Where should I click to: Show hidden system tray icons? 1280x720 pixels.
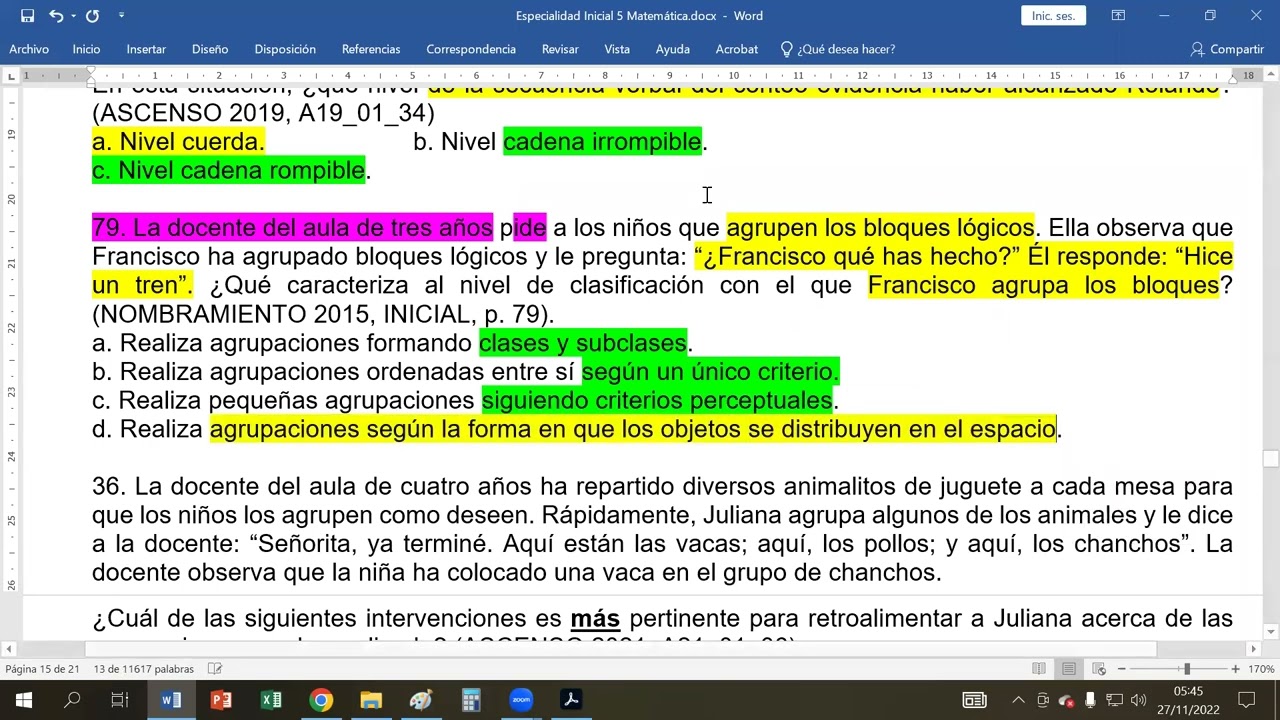(x=1018, y=700)
